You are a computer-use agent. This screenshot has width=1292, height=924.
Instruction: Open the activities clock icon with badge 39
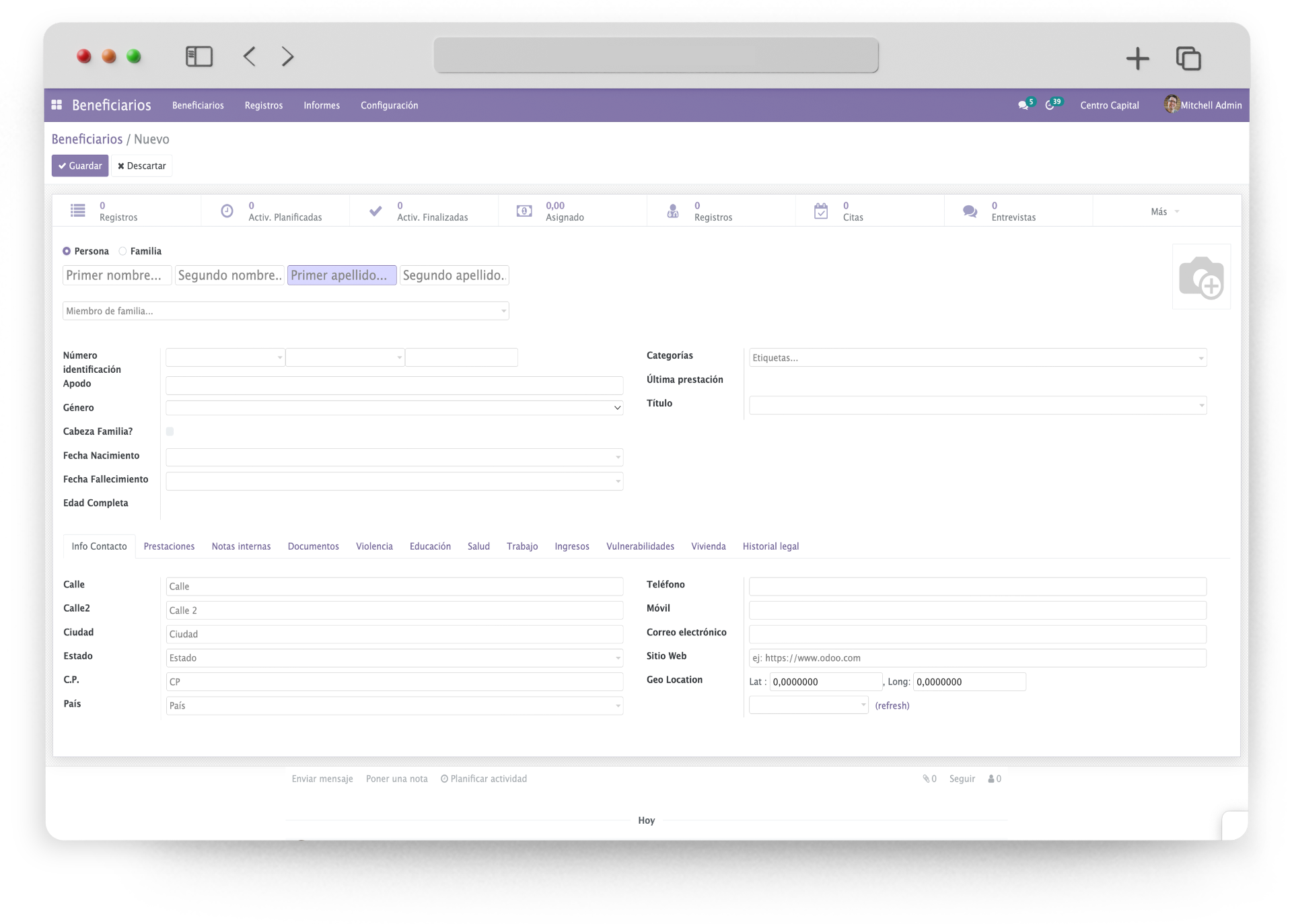(x=1050, y=105)
